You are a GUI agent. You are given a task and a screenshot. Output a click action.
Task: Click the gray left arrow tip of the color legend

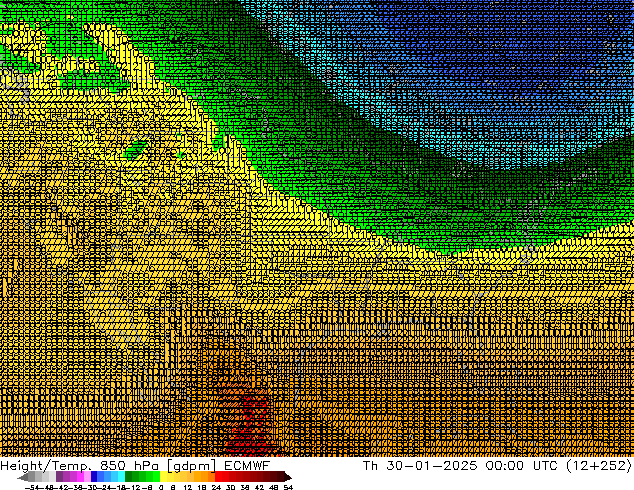coord(22,477)
